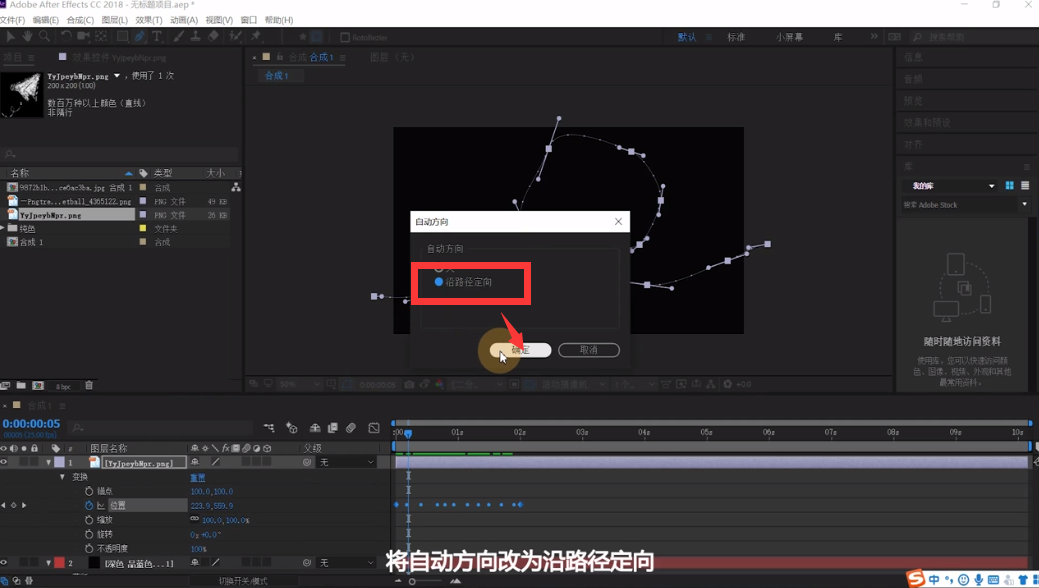Click the 确定 button in dialog
Viewport: 1039px width, 588px height.
520,350
